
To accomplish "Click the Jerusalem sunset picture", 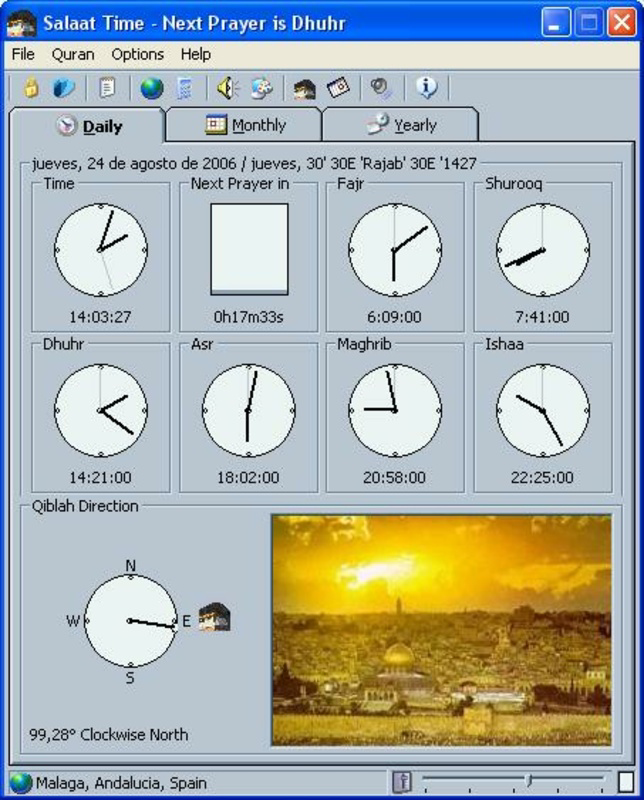I will pos(441,631).
